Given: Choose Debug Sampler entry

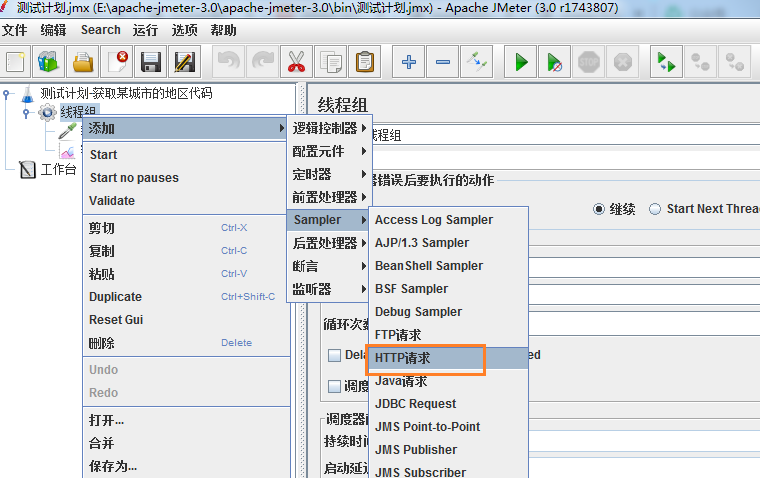Looking at the screenshot, I should 448,312.
